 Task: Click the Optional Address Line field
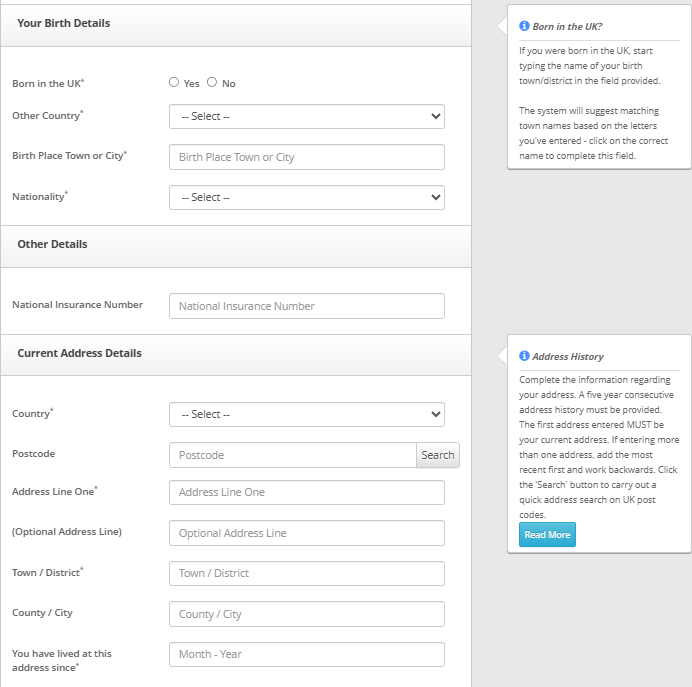[x=306, y=533]
